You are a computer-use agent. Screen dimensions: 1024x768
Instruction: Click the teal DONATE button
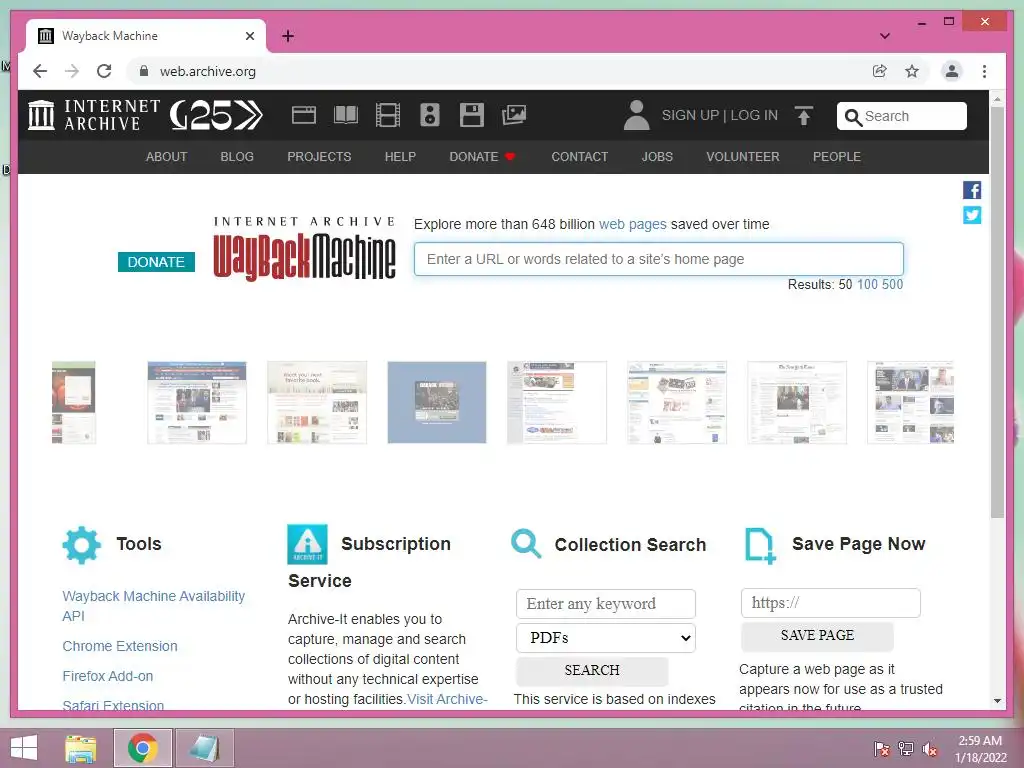coord(156,262)
